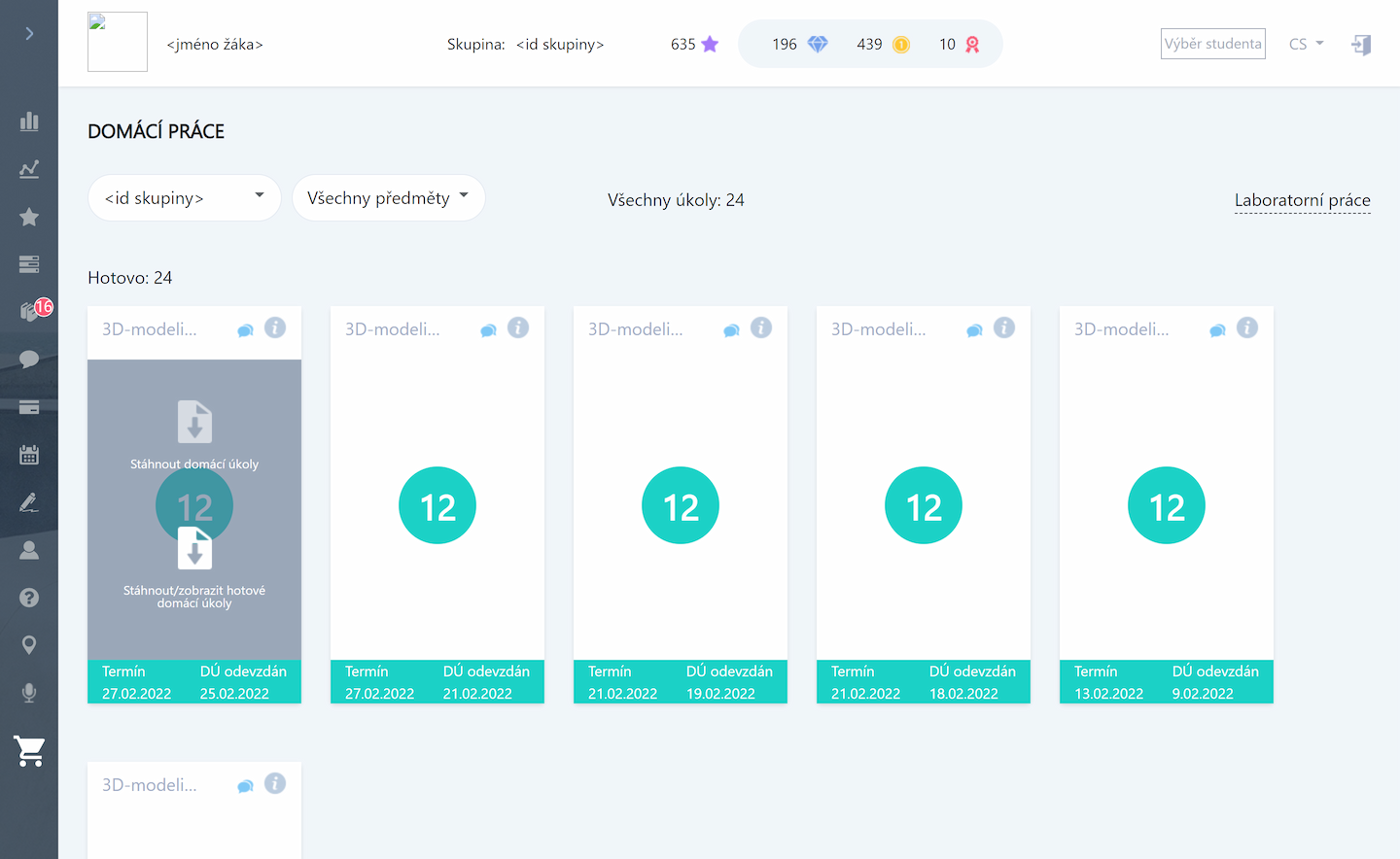Open comments on card submitted 9.02.2022
Viewport: 1400px width, 859px height.
[1218, 330]
